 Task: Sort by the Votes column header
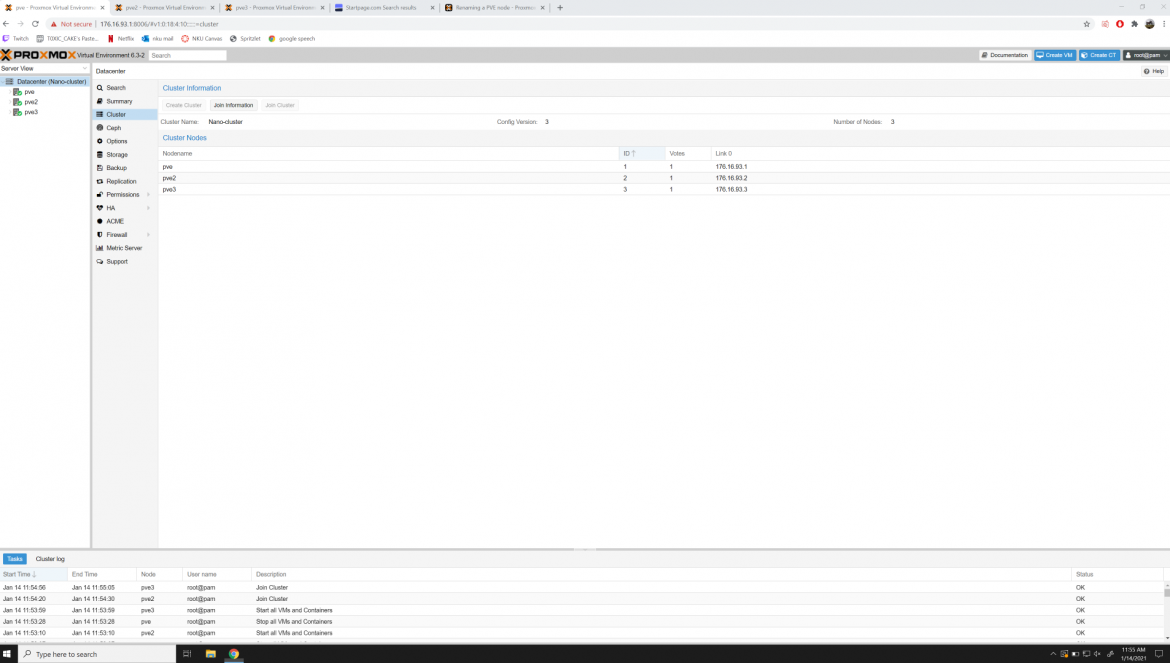coord(688,154)
